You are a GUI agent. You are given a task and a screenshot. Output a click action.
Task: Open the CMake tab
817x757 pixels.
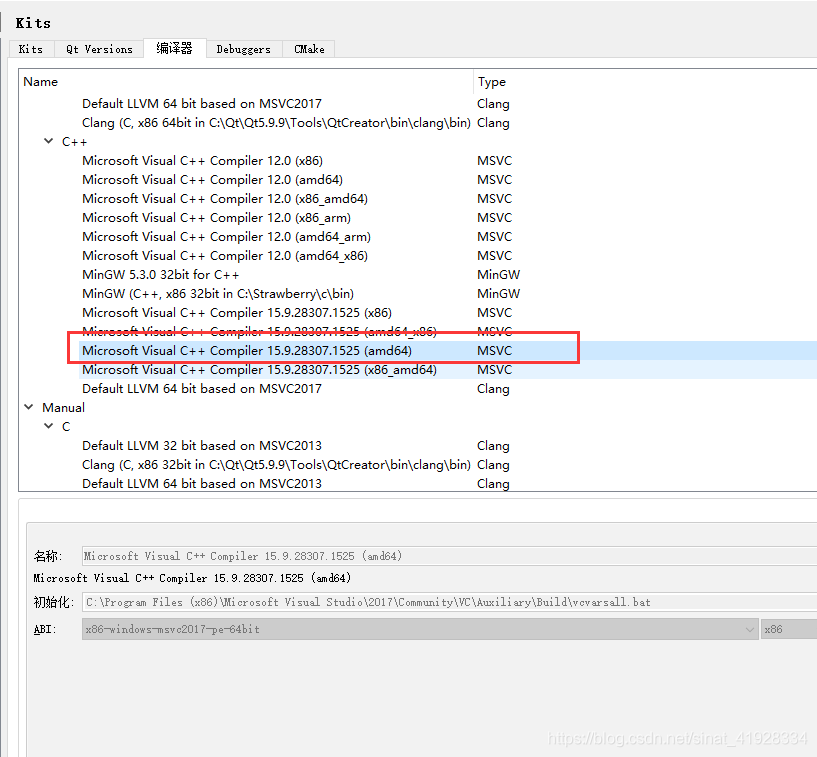308,48
